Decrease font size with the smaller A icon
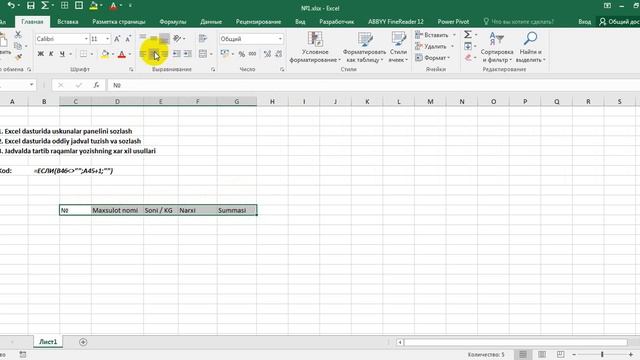Image resolution: width=640 pixels, height=360 pixels. click(x=128, y=39)
